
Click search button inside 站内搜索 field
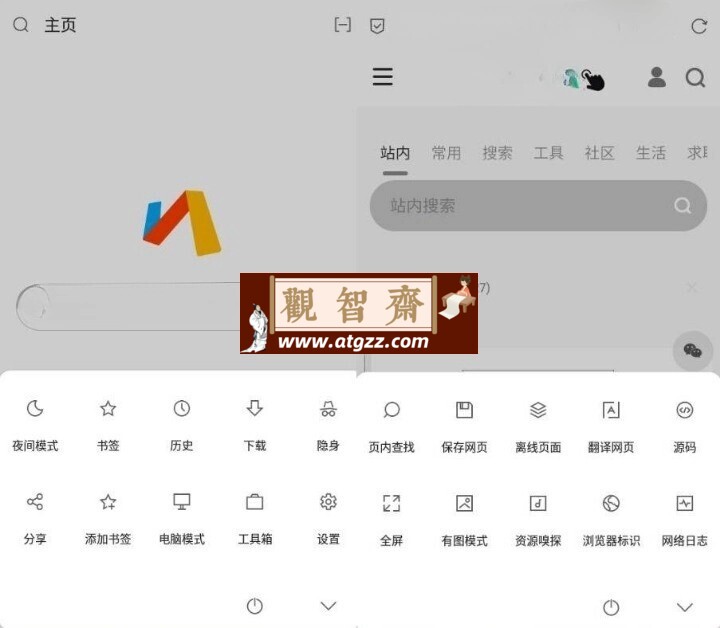(x=682, y=206)
